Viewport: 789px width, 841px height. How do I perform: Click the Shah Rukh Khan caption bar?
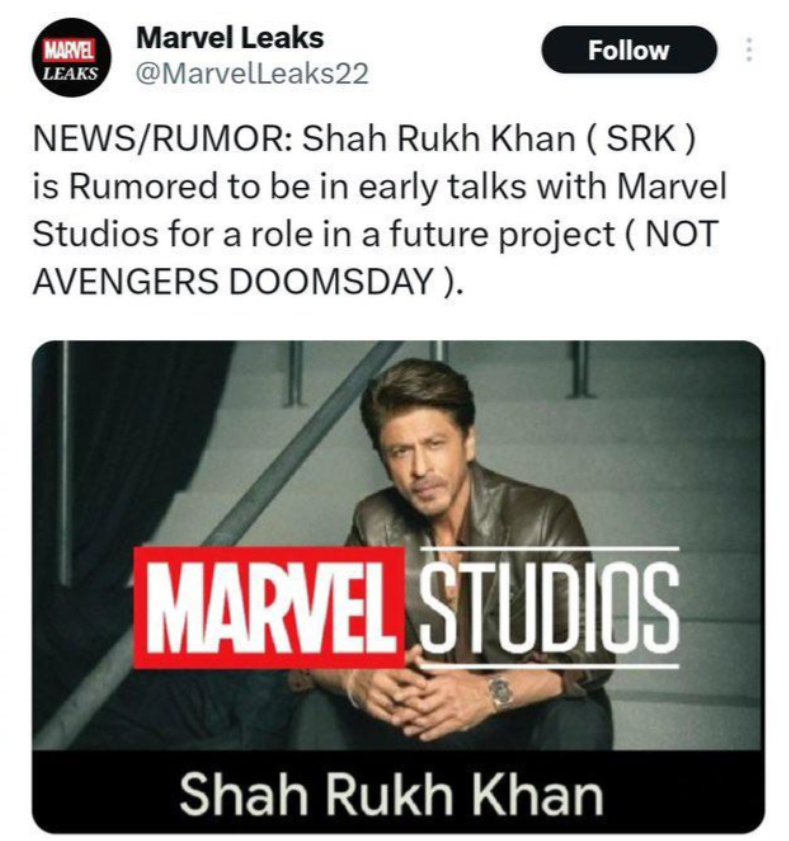click(x=398, y=792)
